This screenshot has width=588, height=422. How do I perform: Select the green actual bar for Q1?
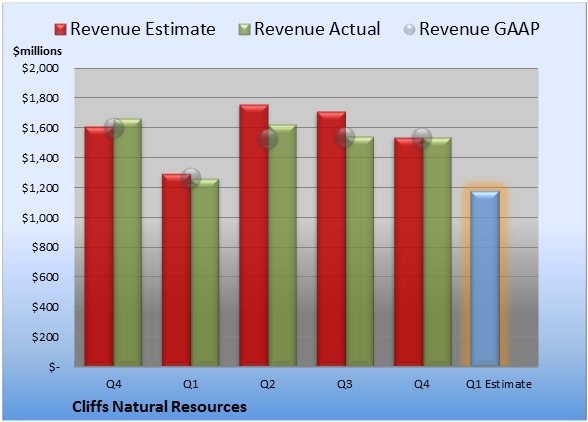tap(205, 272)
